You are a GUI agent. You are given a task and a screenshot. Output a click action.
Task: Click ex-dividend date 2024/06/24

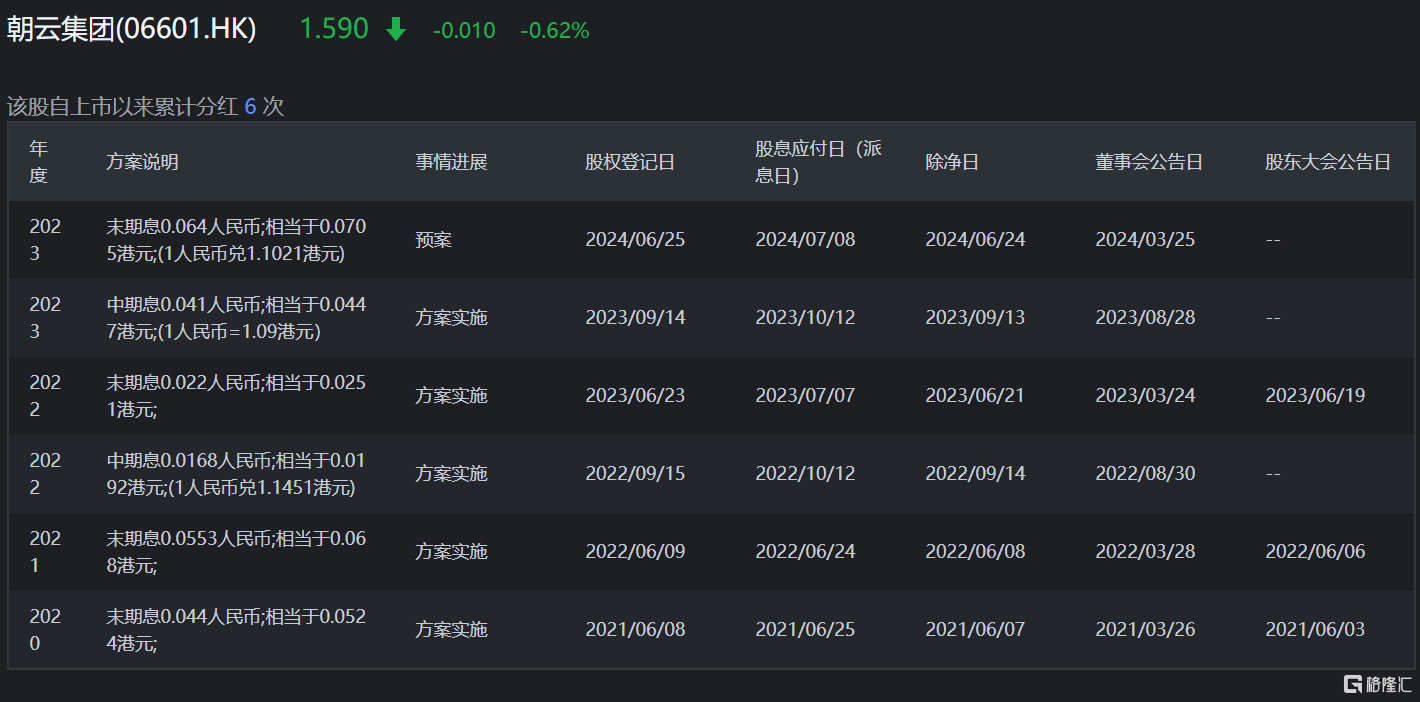(975, 240)
